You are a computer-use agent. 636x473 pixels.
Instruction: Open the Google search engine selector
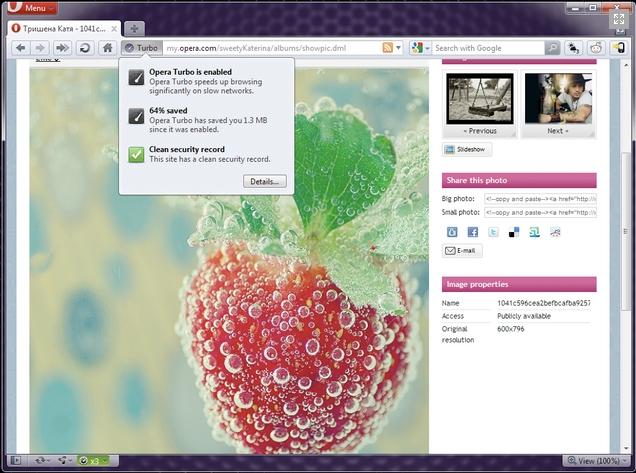(x=420, y=48)
